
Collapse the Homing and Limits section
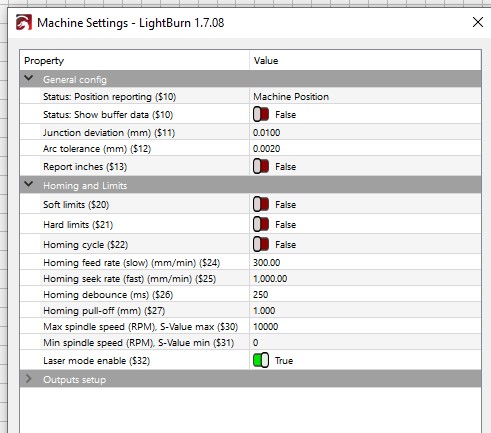[29, 184]
